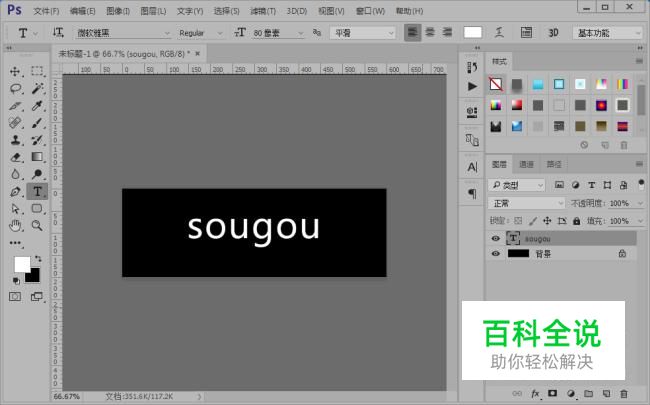
Task: Select the Rectangle shape tool
Action: tap(37, 209)
